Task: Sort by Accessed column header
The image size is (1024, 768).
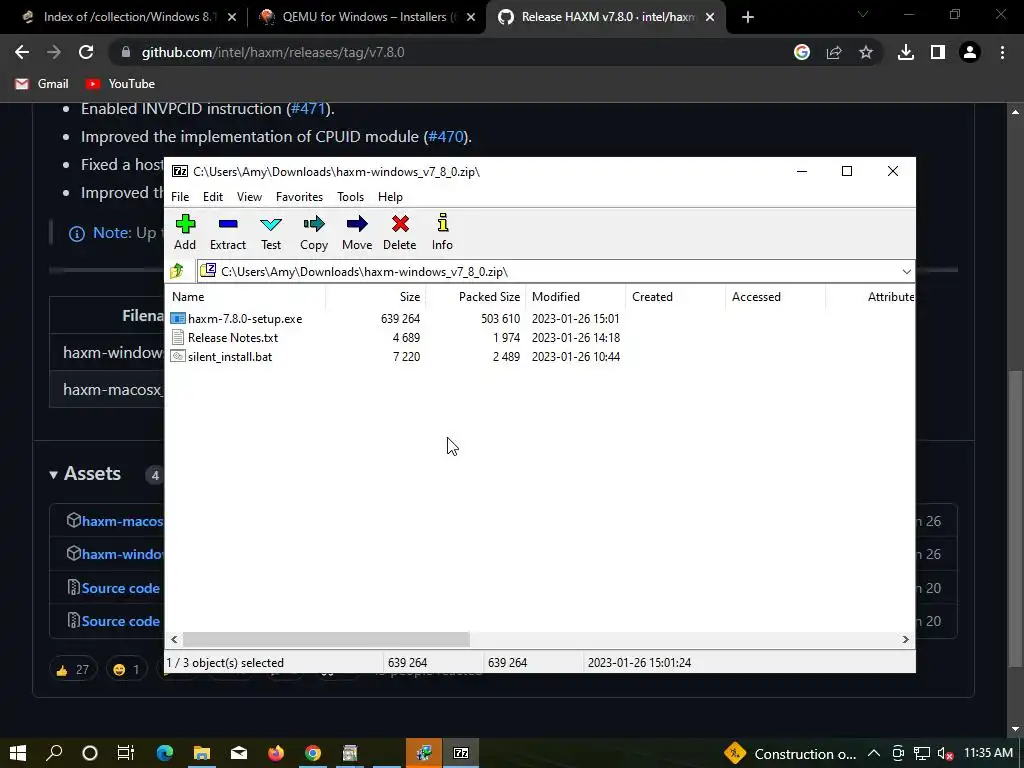Action: (x=775, y=296)
